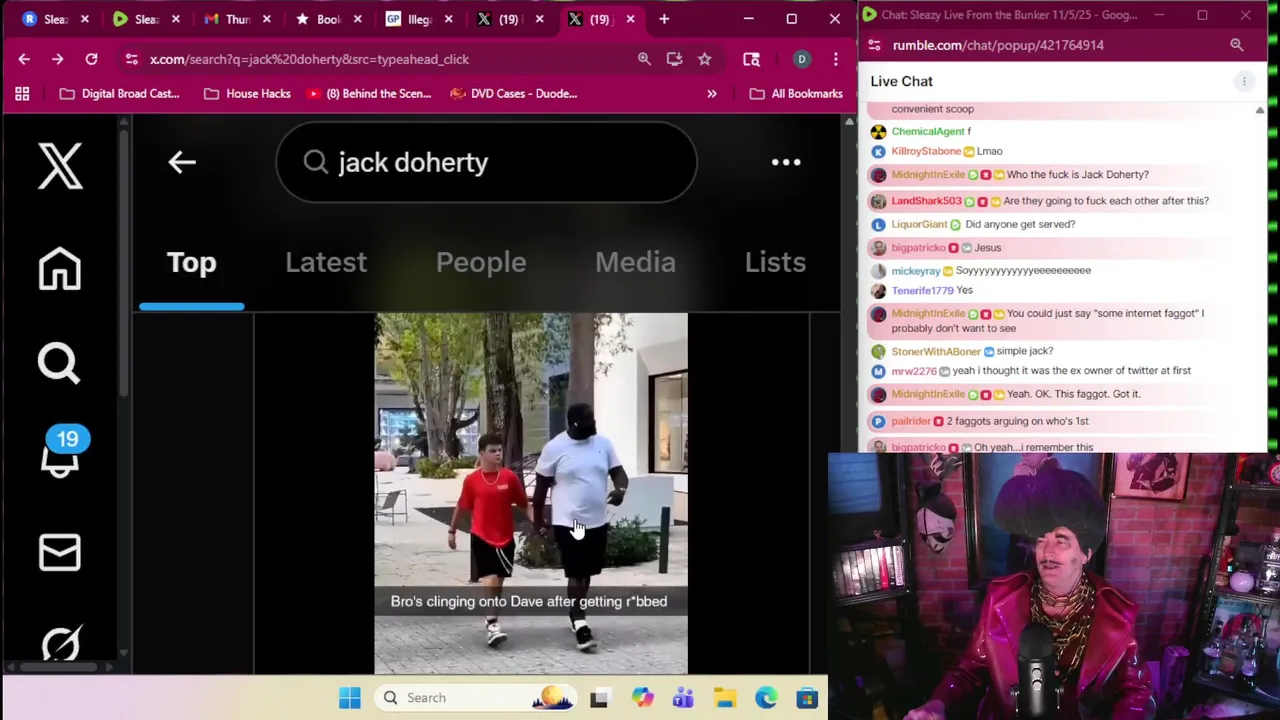
Task: Open the Grok icon in X sidebar
Action: (x=60, y=643)
